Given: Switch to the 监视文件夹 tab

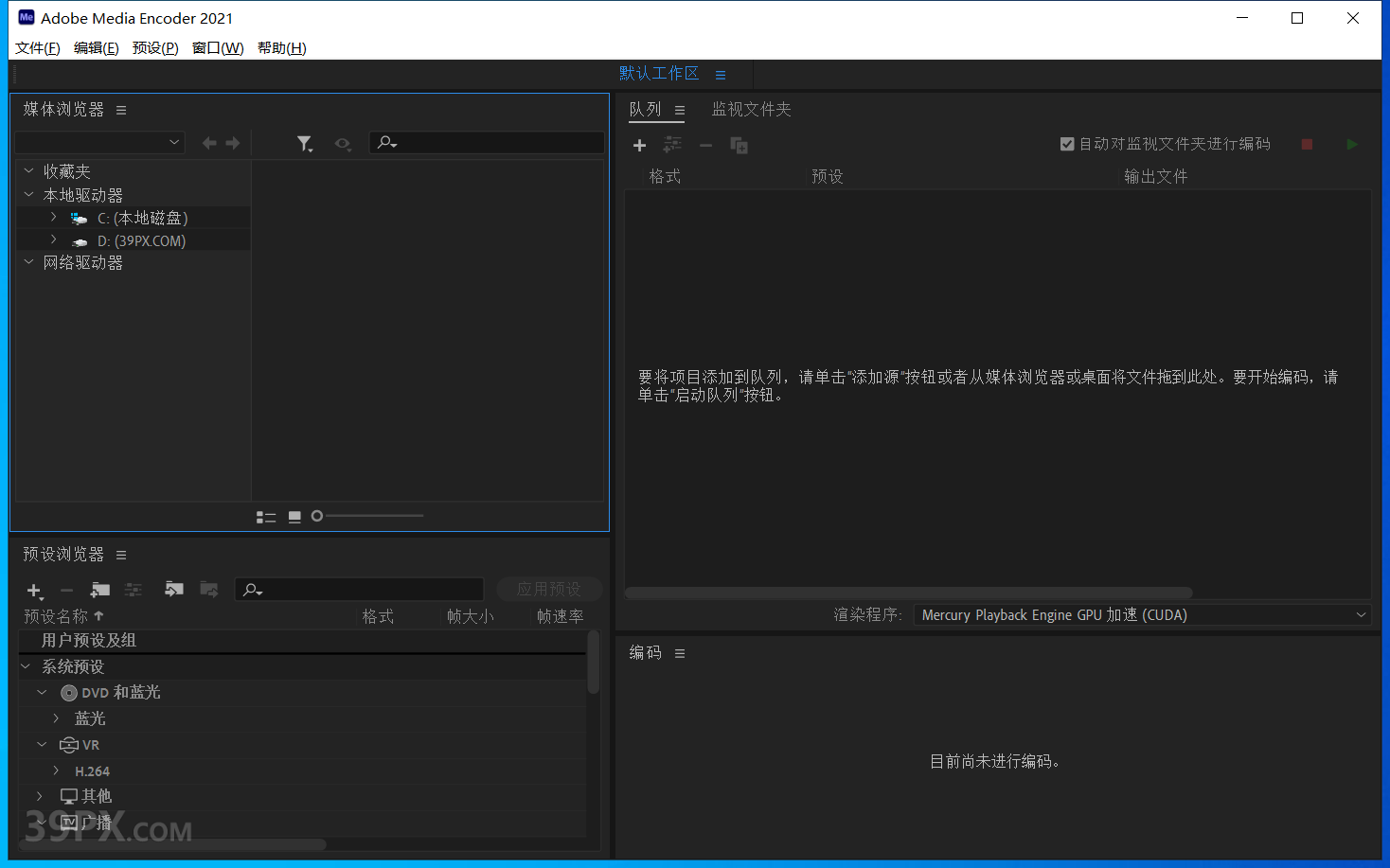Looking at the screenshot, I should [x=752, y=110].
